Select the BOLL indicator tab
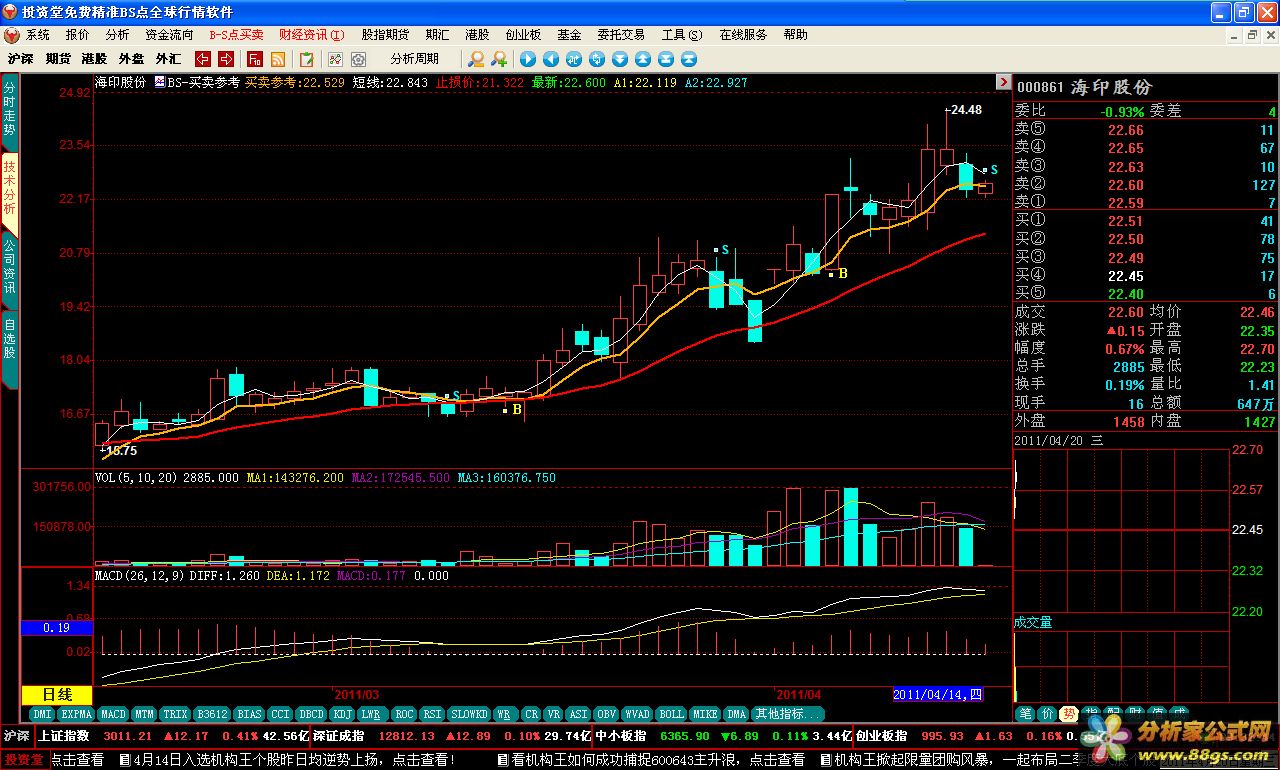Viewport: 1280px width, 770px height. pyautogui.click(x=672, y=714)
